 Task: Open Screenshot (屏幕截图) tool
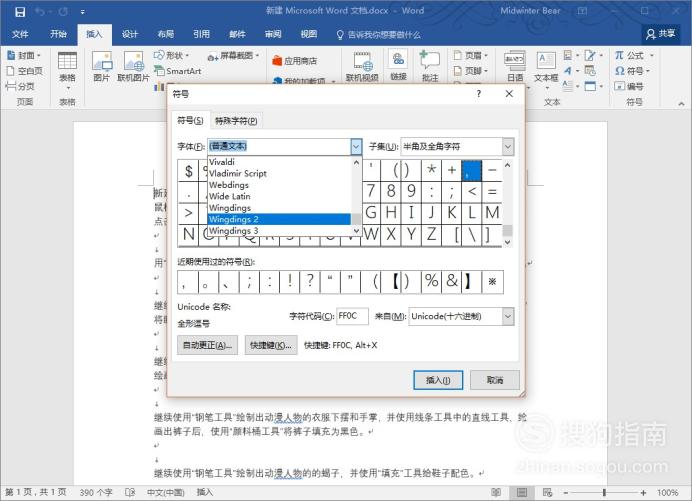point(233,56)
